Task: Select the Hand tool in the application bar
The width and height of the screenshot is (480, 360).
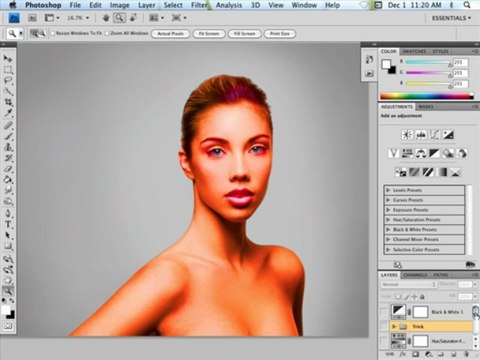Action: coord(106,18)
